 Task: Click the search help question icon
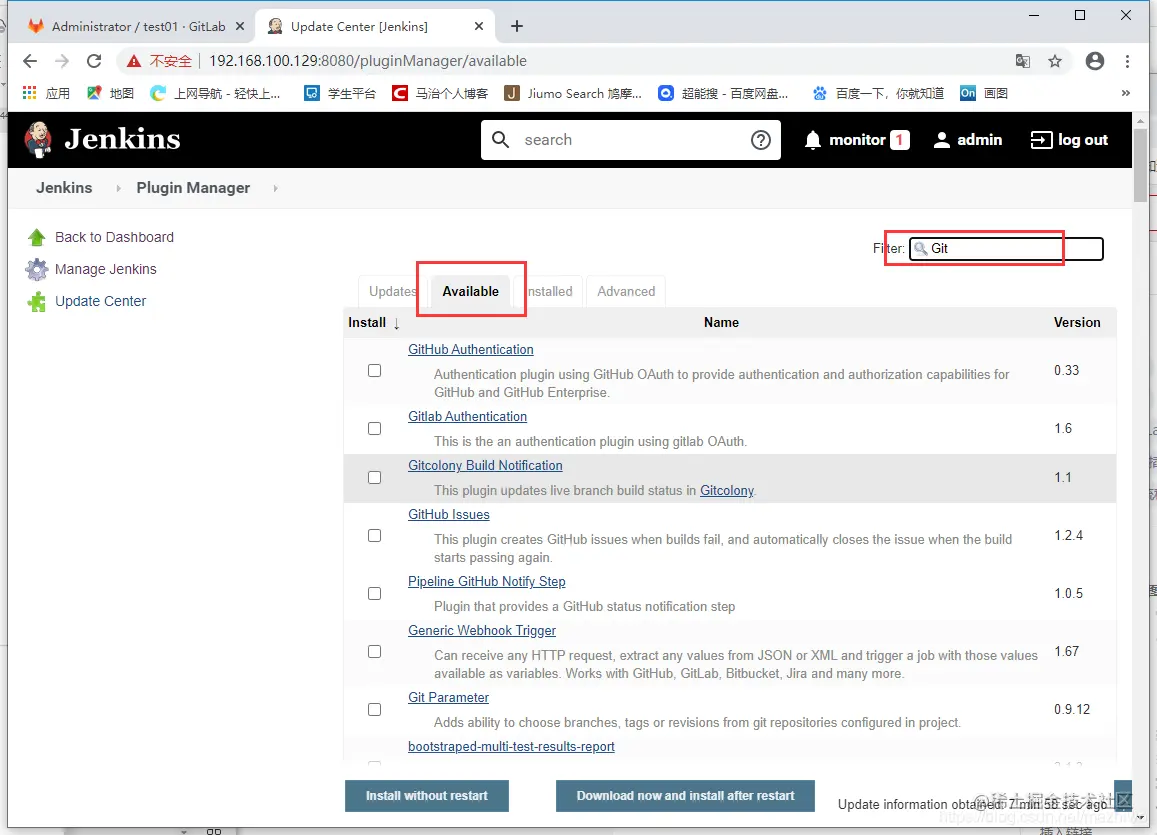pyautogui.click(x=761, y=140)
